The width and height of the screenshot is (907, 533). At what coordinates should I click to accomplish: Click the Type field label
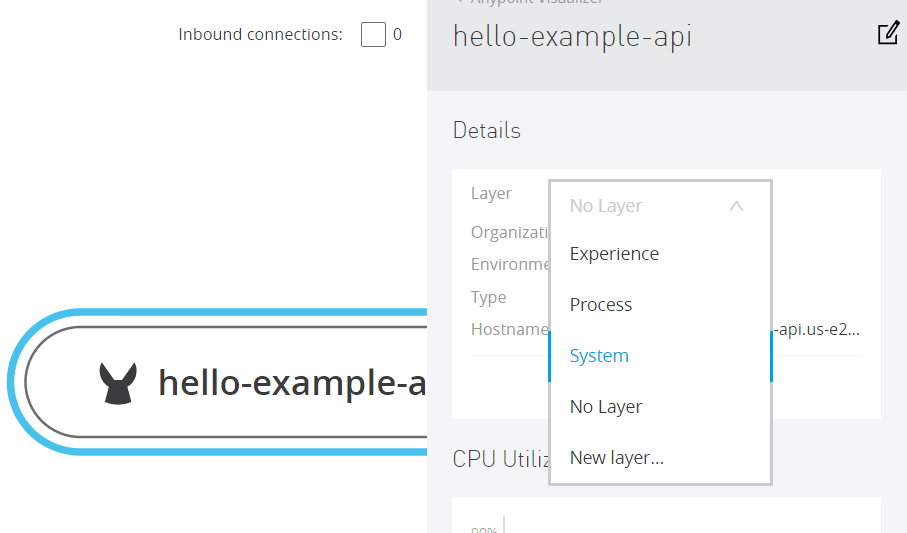tap(488, 297)
